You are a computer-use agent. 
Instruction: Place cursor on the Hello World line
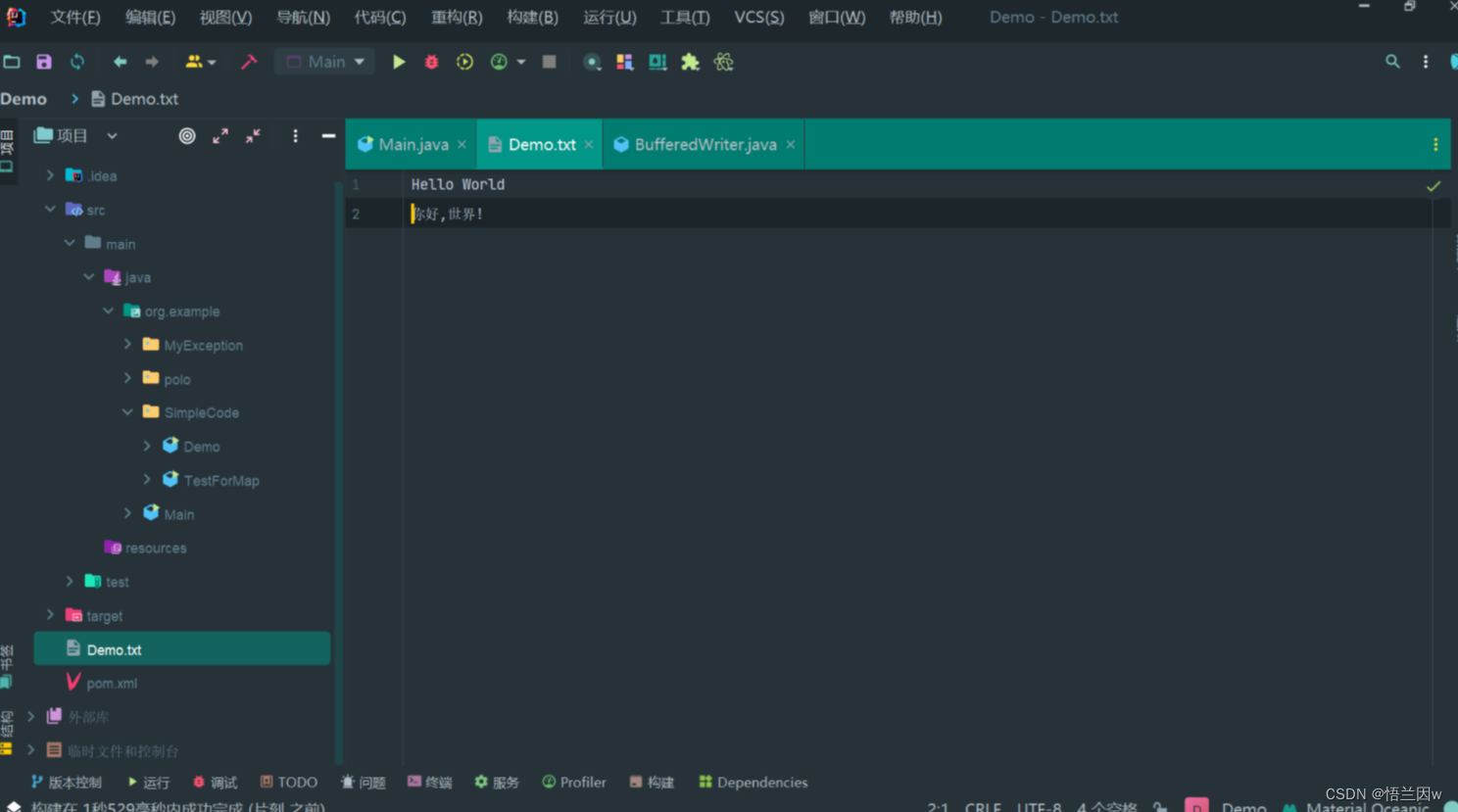(458, 184)
